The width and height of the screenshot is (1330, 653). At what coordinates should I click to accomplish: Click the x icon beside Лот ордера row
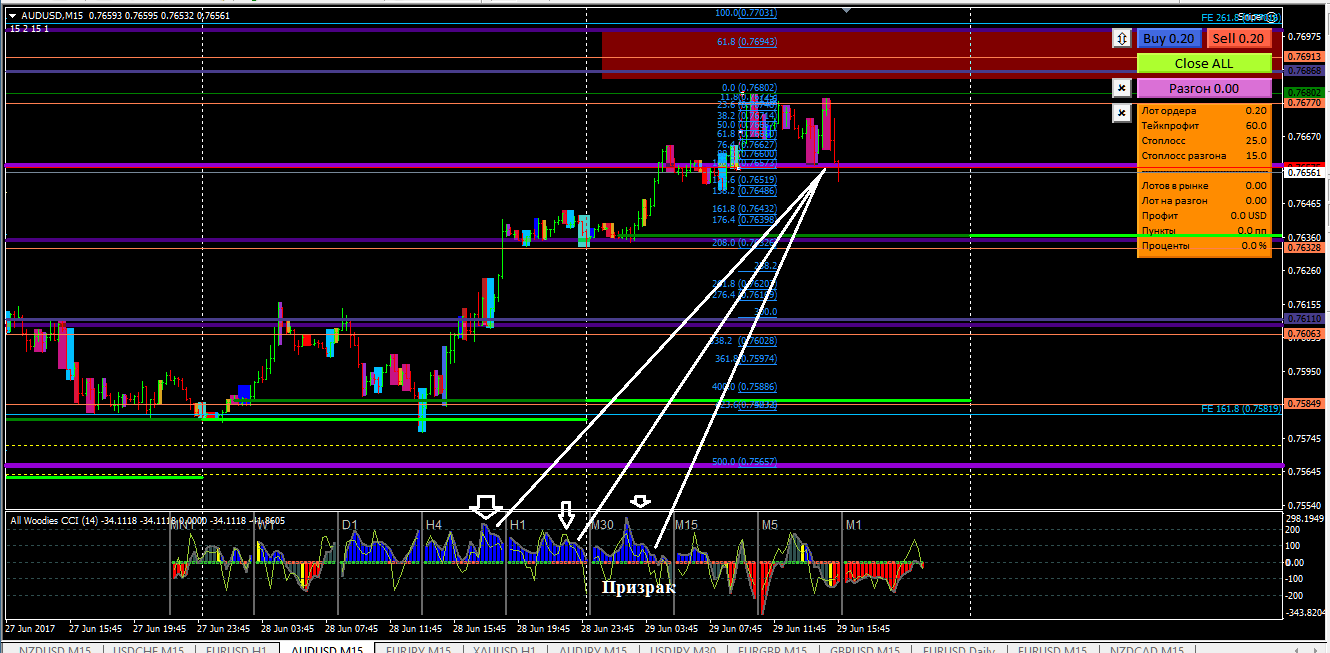[x=1122, y=113]
